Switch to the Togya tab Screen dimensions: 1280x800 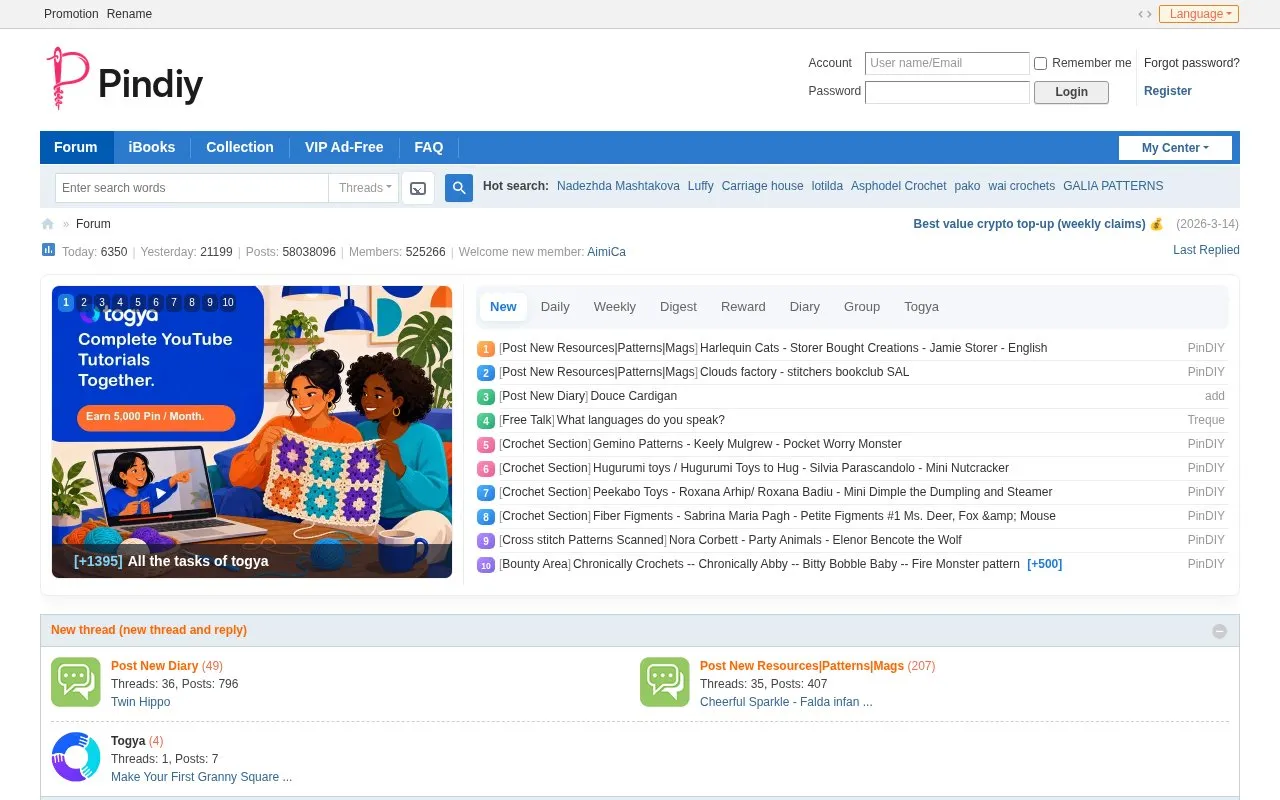921,307
